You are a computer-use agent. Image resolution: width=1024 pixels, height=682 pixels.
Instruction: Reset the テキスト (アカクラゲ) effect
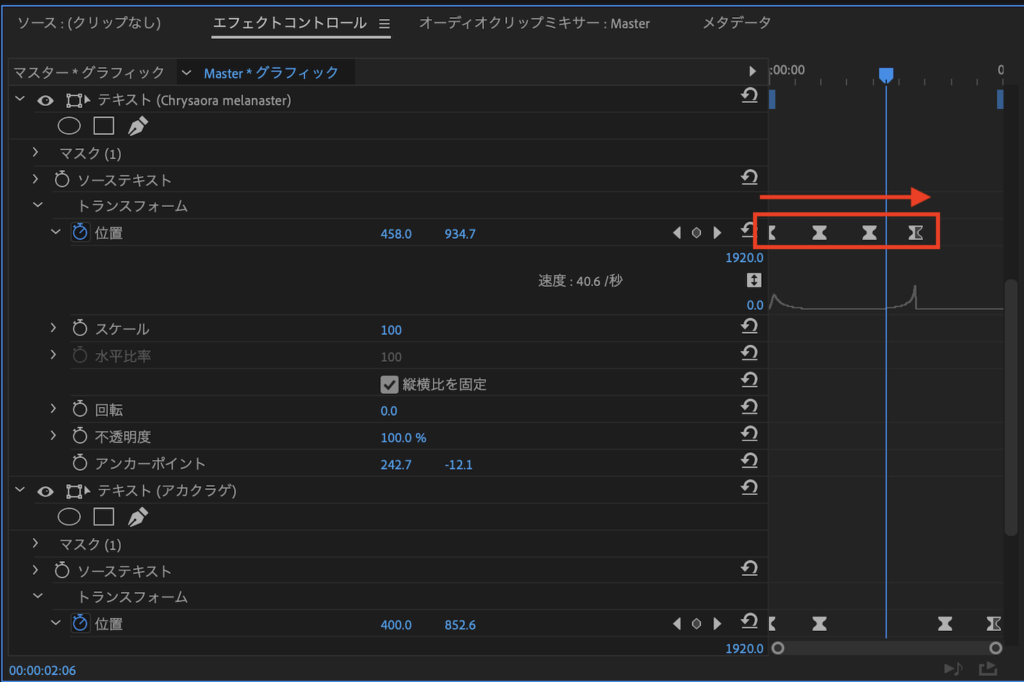coord(749,487)
